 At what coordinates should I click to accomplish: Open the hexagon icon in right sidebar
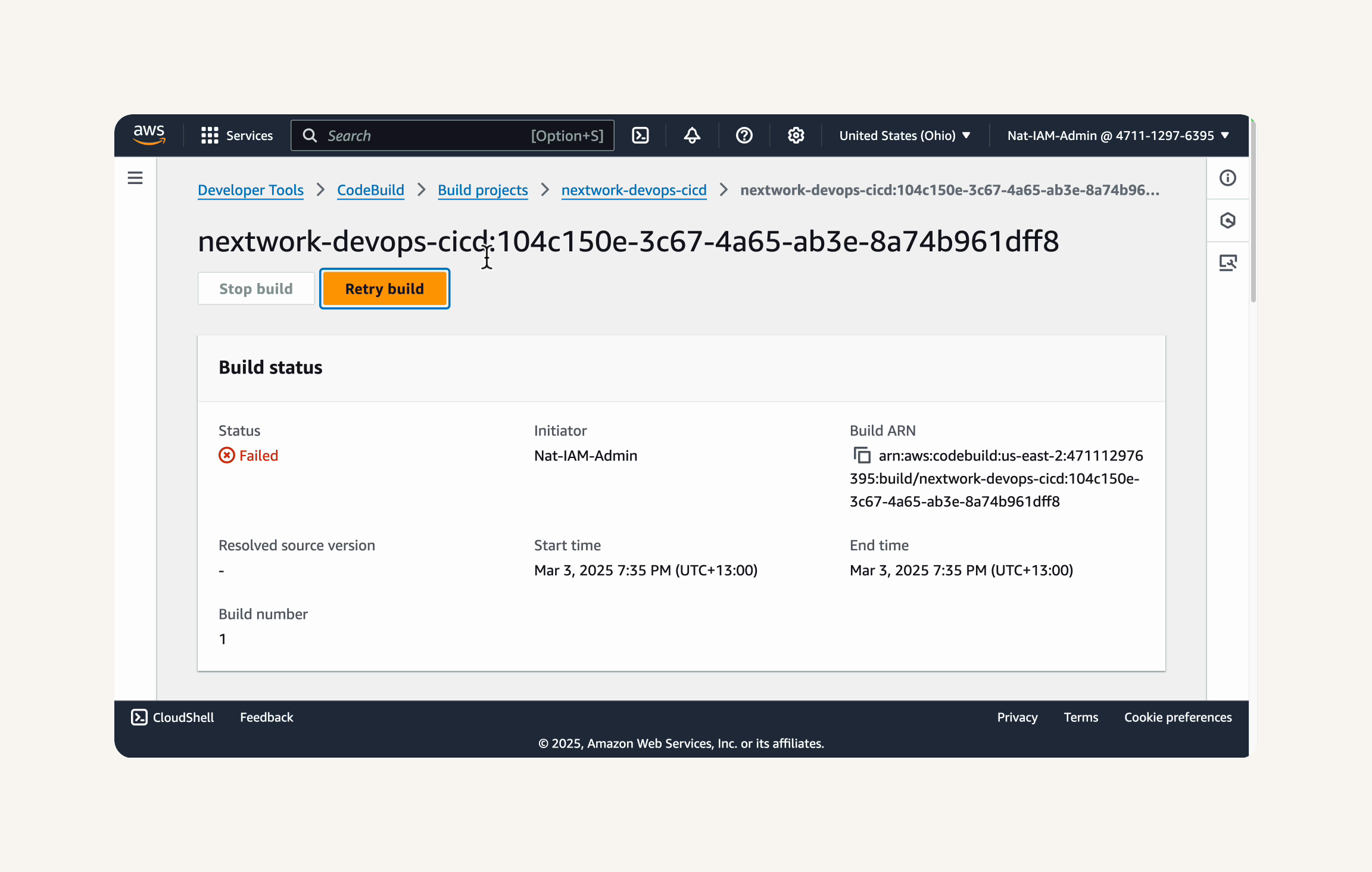point(1228,220)
